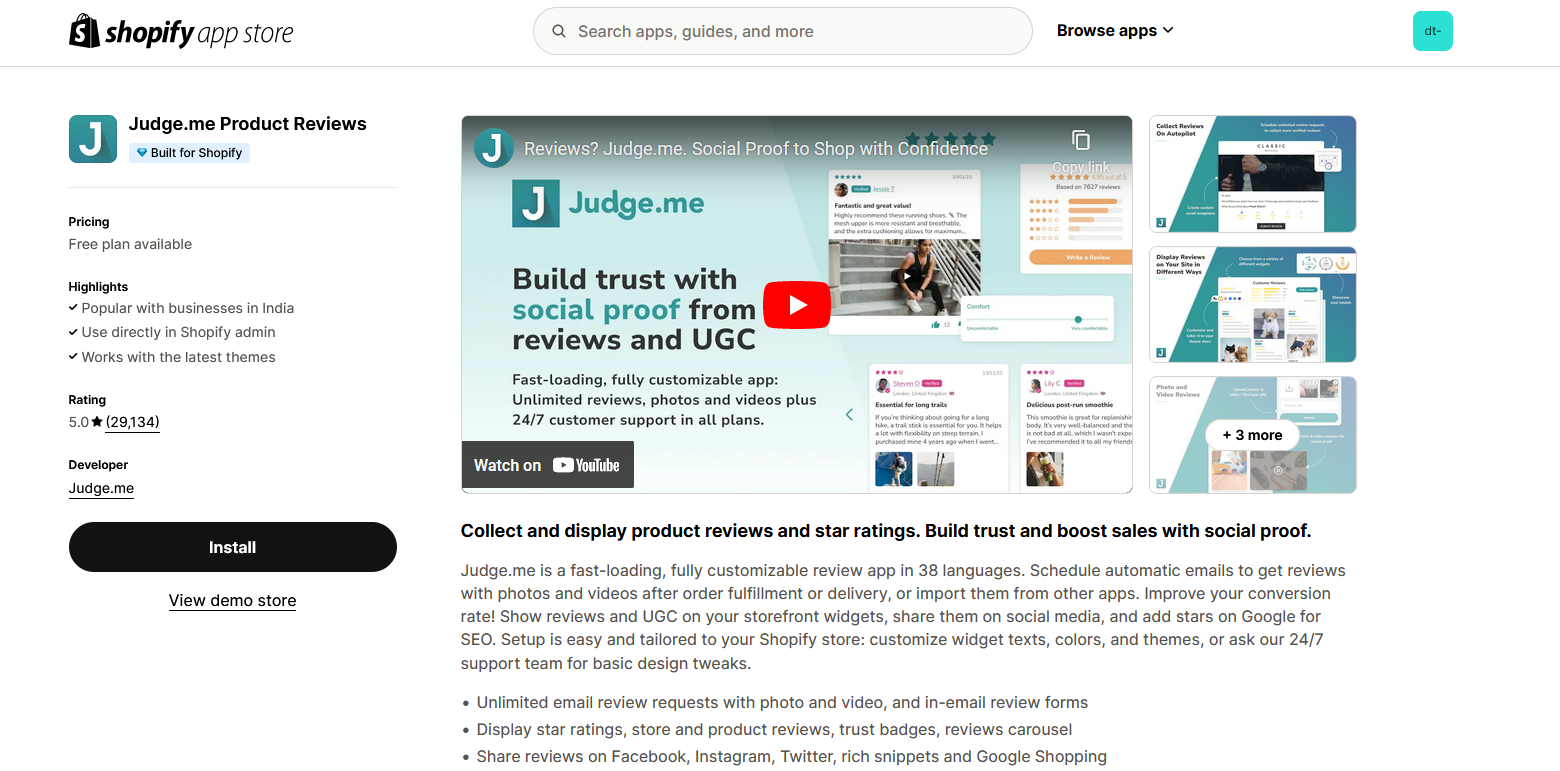Click the Judge.me Product Reviews heading
1560x771 pixels.
click(x=248, y=124)
